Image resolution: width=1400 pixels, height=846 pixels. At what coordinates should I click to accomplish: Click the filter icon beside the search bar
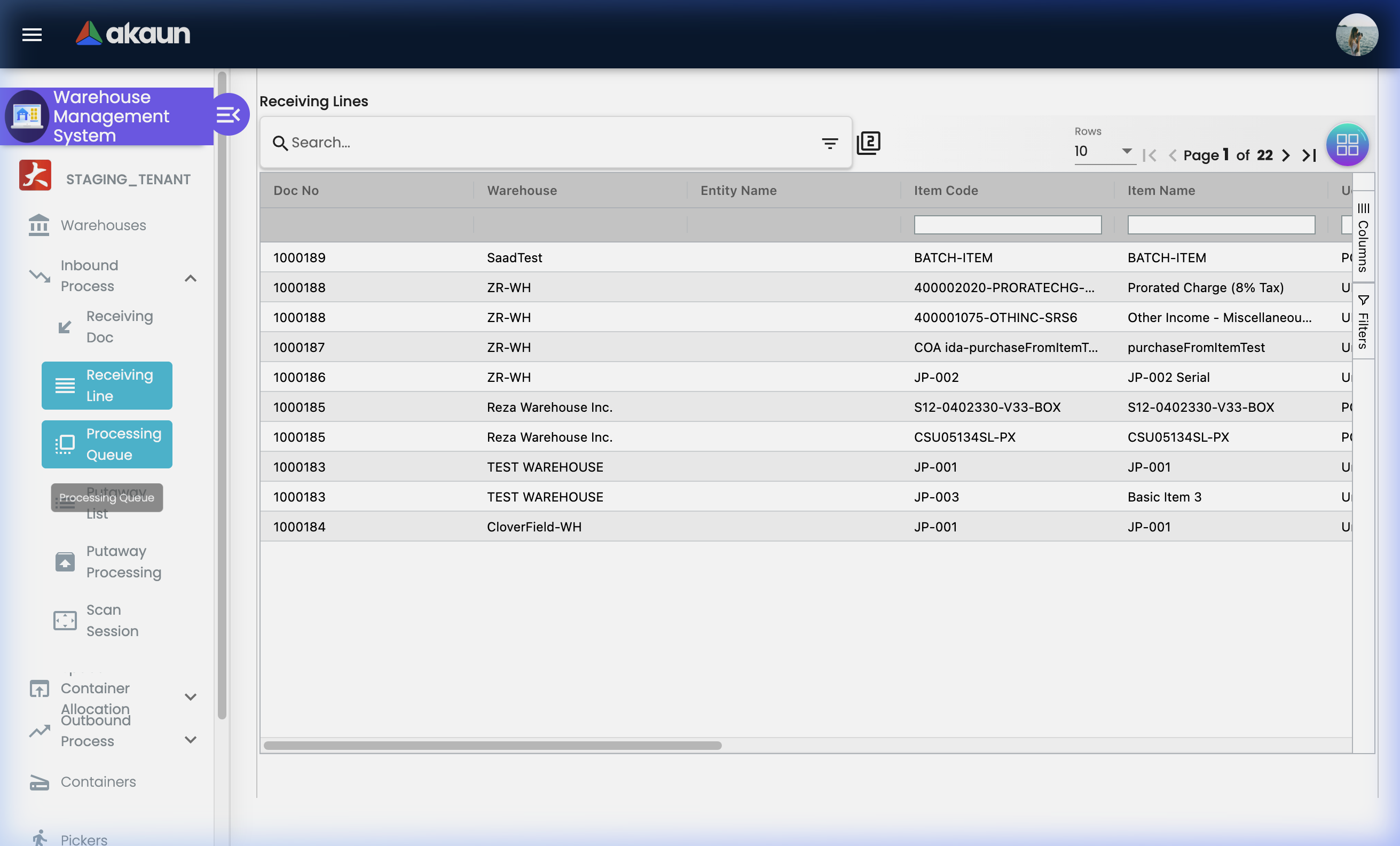(x=830, y=143)
